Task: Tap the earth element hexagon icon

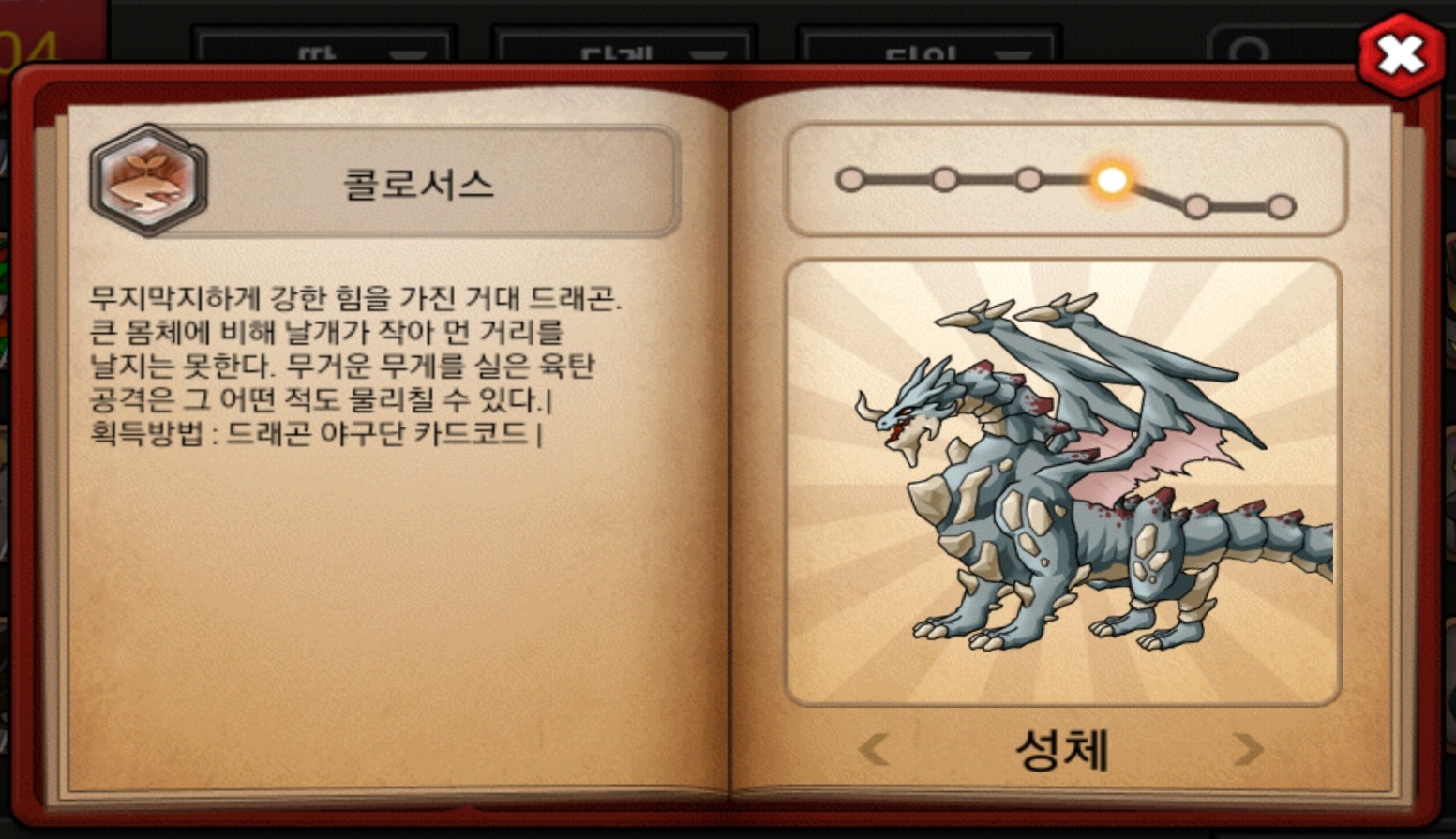Action: coord(148,180)
